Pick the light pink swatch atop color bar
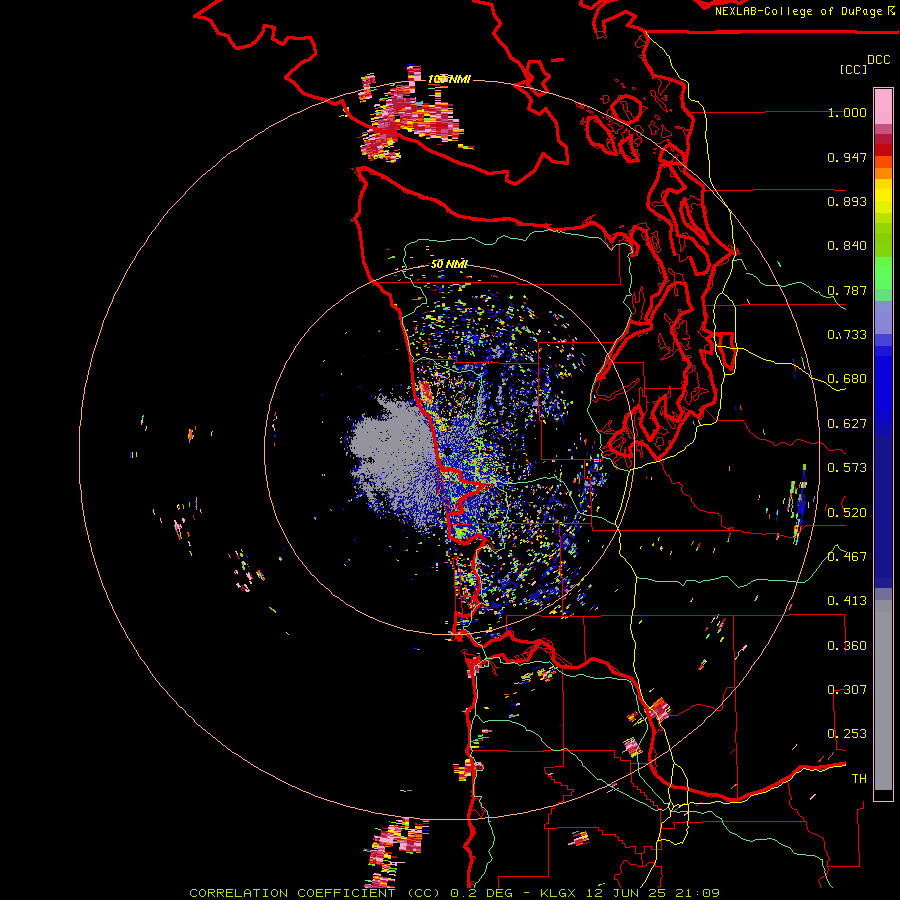 click(883, 106)
